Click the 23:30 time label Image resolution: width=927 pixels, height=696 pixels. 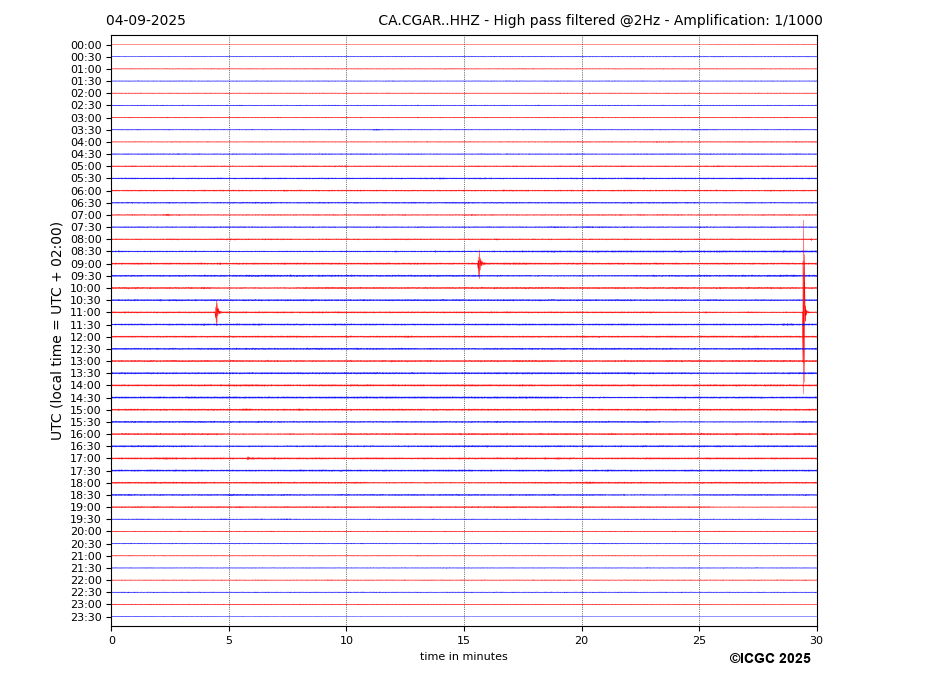86,617
